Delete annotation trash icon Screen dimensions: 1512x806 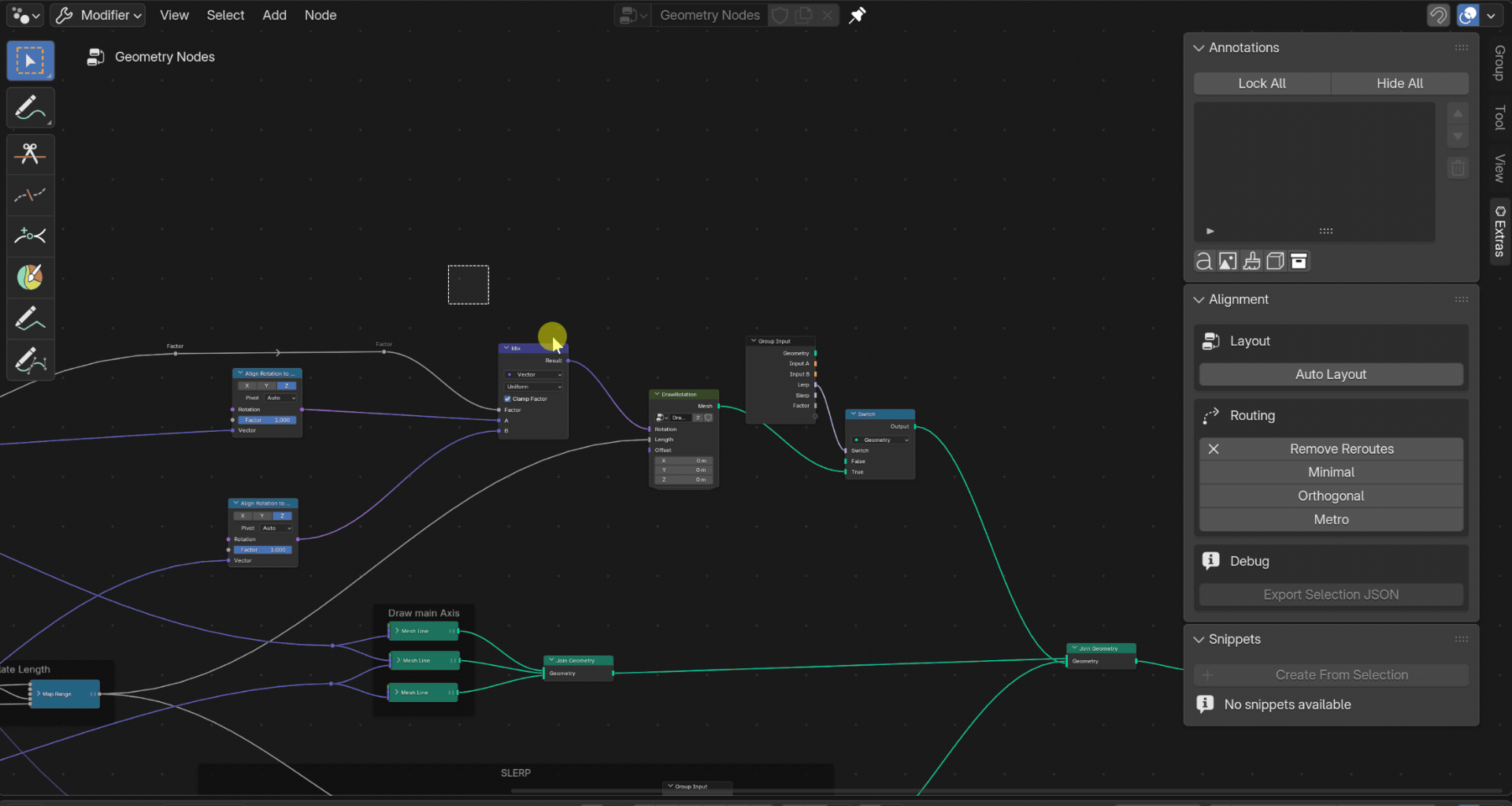[x=1458, y=168]
